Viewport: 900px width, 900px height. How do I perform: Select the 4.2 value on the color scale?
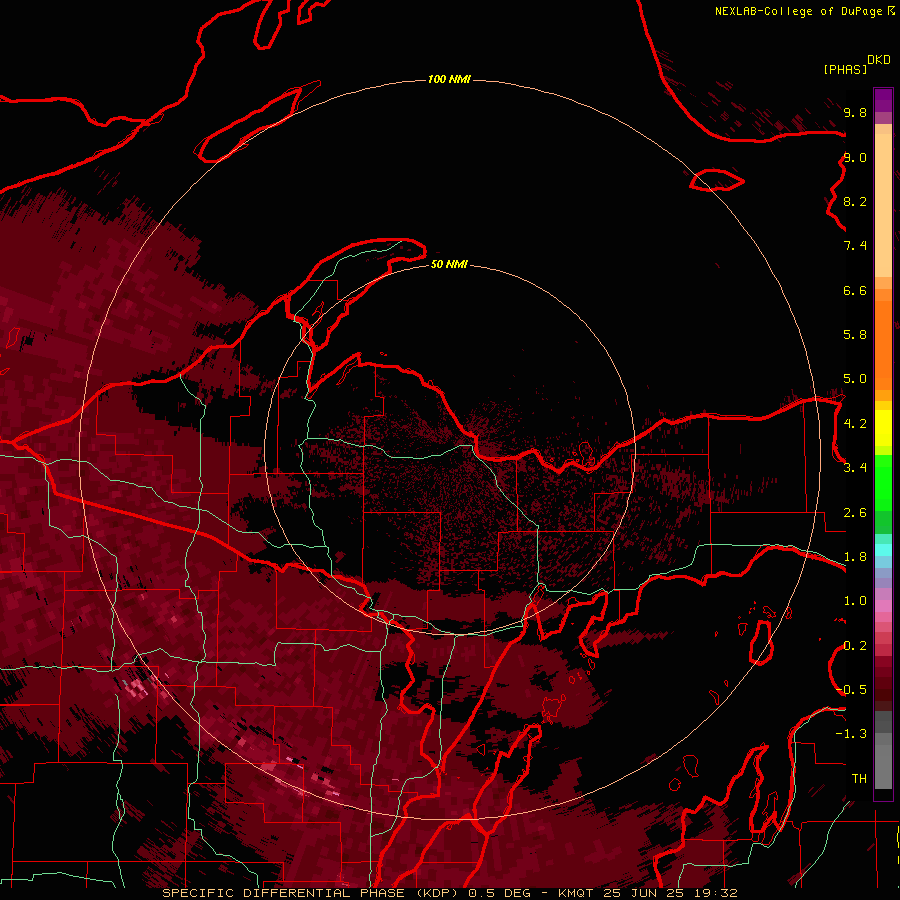click(855, 424)
